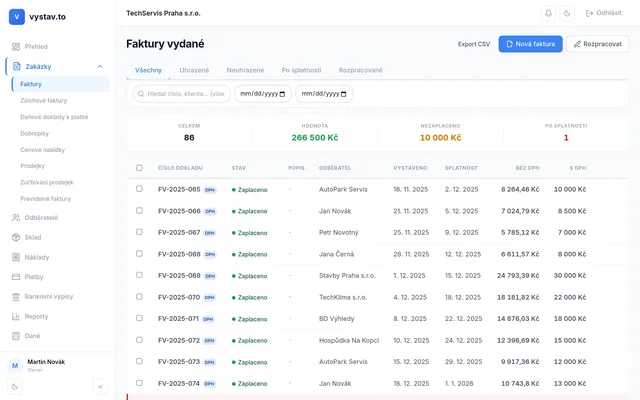This screenshot has width=640, height=400.
Task: Click the first mm/dd/yyyy date field
Action: 263,94
